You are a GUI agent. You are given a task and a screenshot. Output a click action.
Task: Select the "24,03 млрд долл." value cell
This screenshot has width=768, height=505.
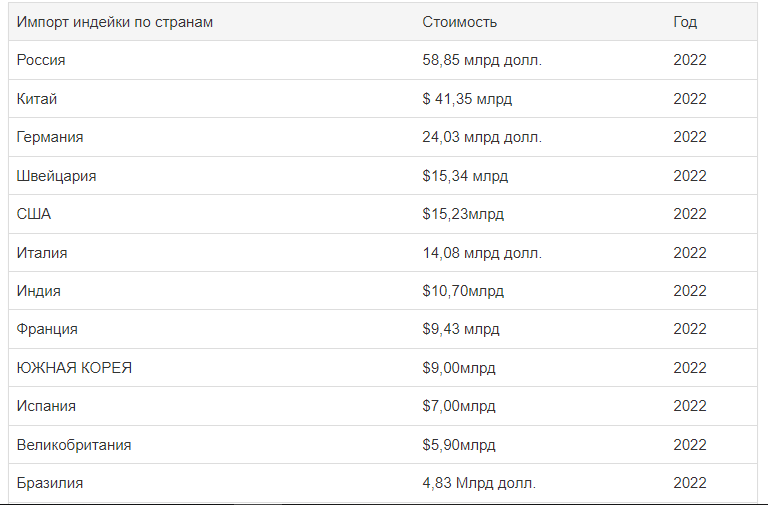482,137
